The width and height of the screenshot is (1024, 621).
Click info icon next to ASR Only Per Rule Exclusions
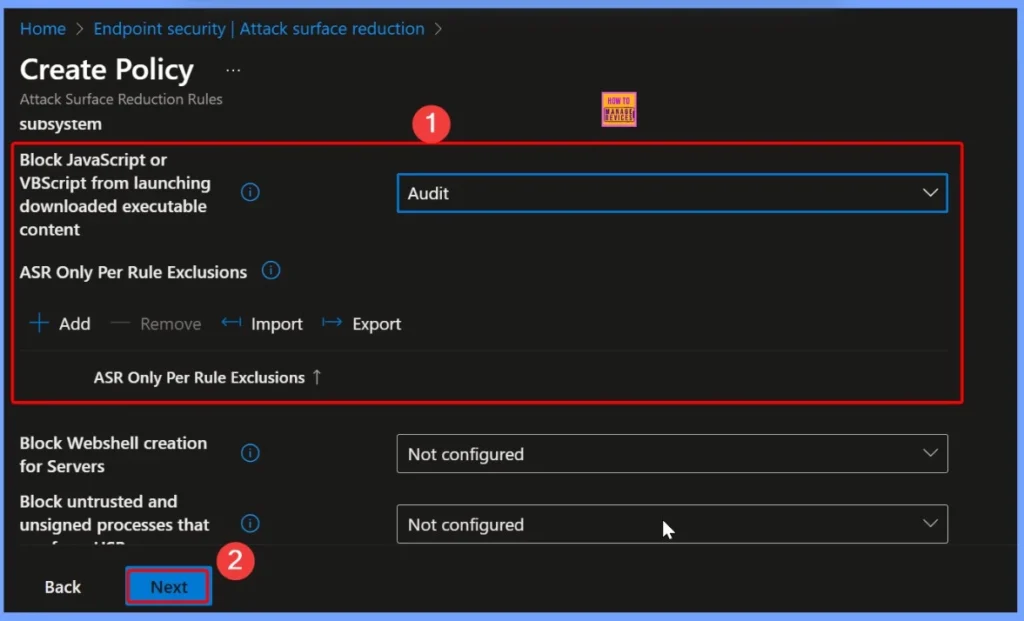(270, 271)
